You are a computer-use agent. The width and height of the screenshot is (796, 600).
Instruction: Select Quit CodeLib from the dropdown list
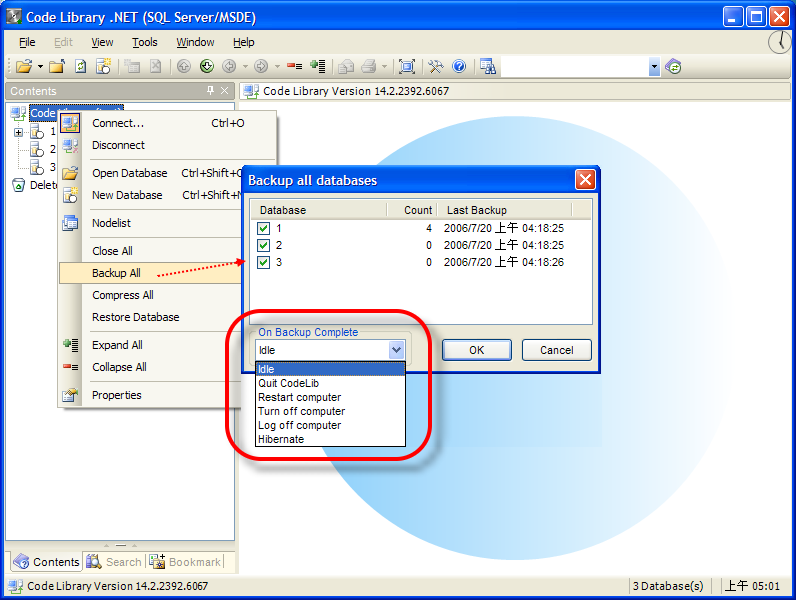[x=330, y=383]
